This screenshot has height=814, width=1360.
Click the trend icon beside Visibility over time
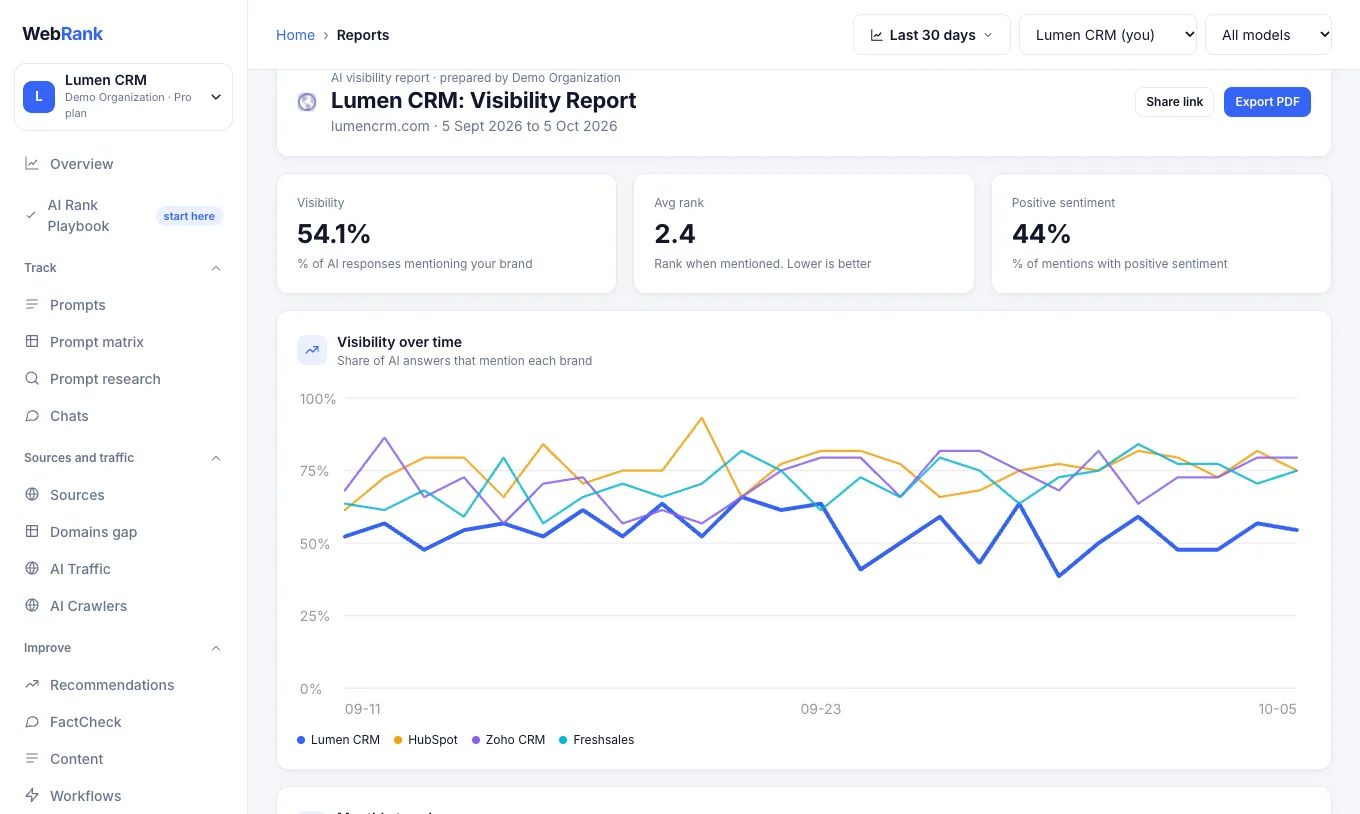coord(312,350)
